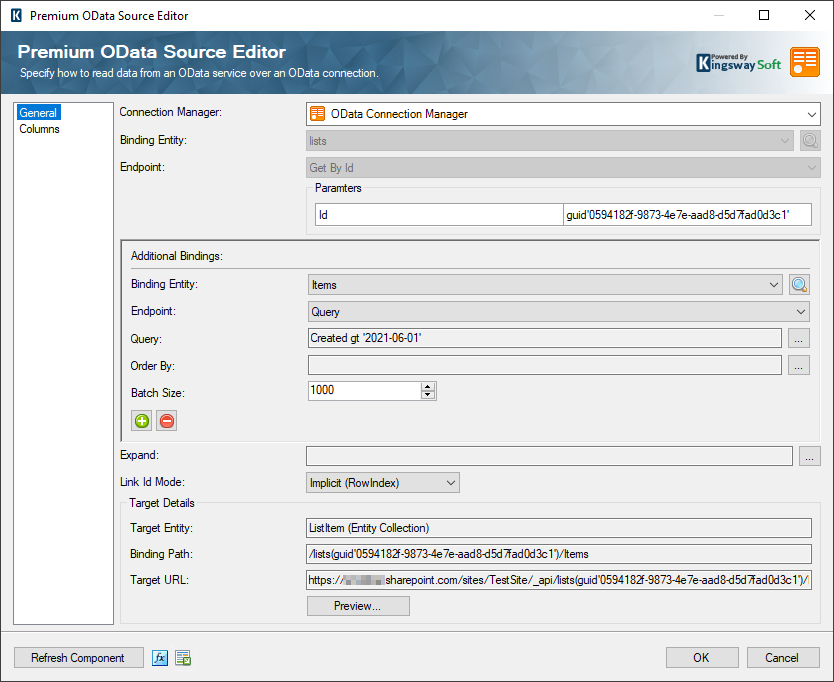The height and width of the screenshot is (682, 834).
Task: Click the green add binding icon
Action: (x=142, y=421)
